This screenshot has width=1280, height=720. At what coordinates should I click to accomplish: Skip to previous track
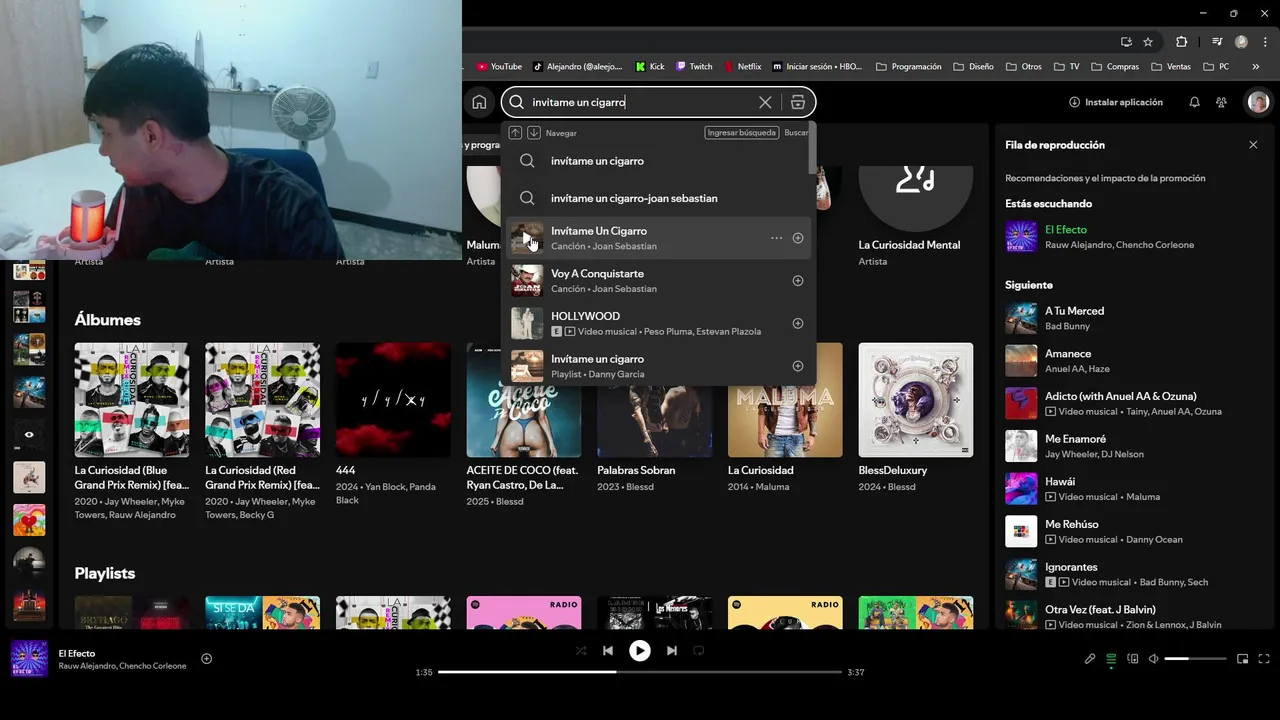click(x=607, y=651)
